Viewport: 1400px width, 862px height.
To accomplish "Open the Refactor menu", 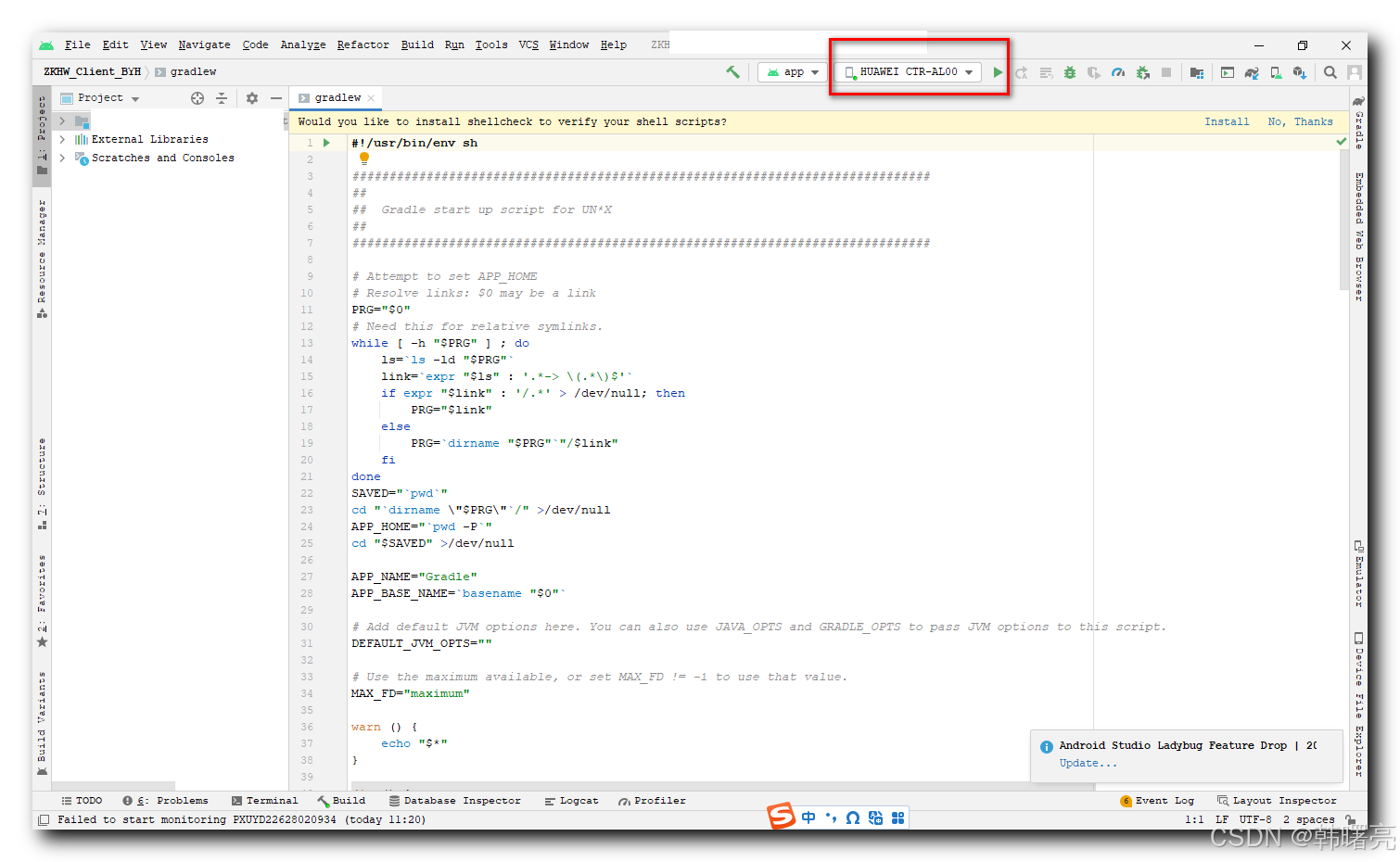I will click(x=363, y=44).
